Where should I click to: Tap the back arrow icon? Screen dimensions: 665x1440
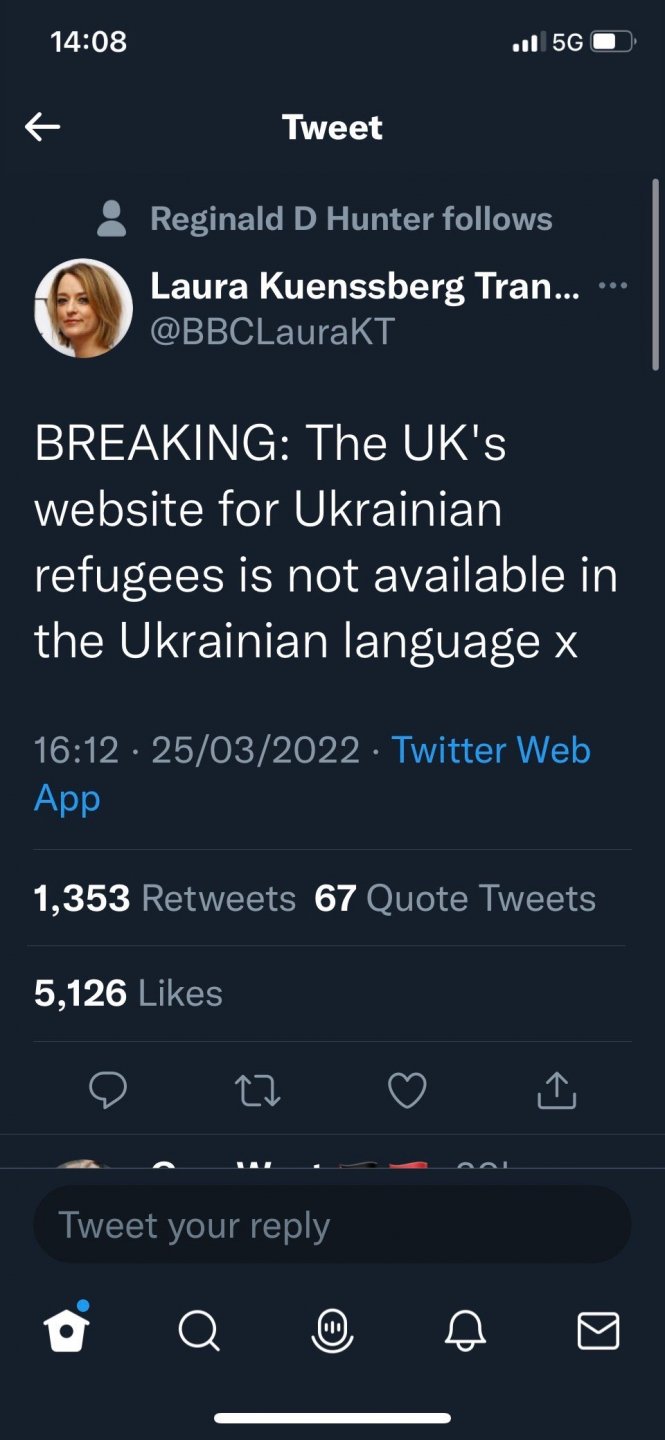point(42,127)
